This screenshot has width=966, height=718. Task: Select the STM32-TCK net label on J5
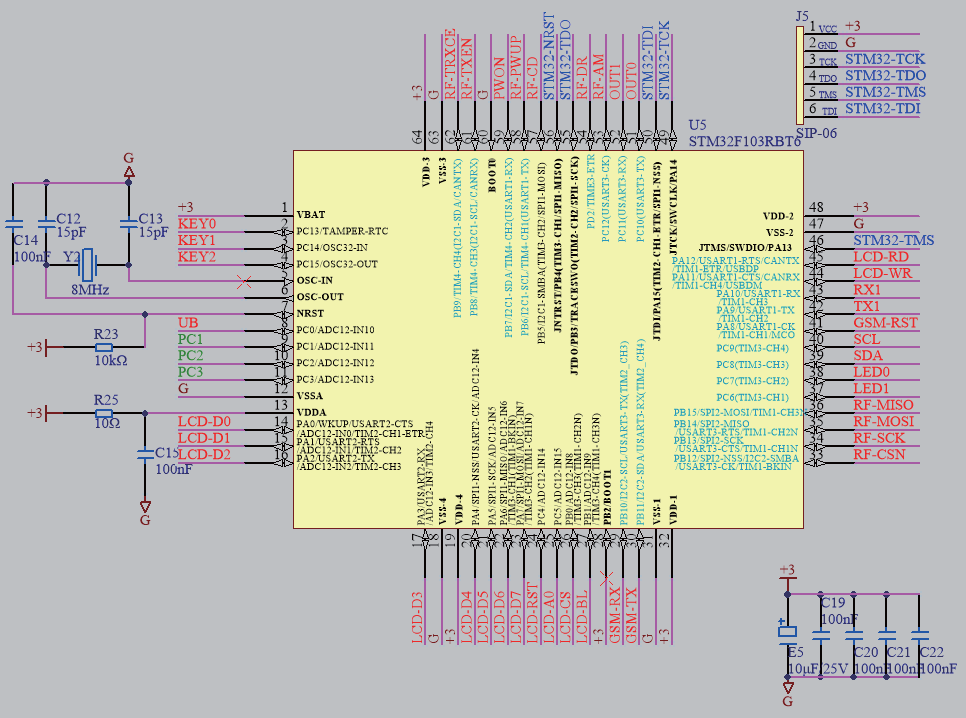(x=887, y=58)
